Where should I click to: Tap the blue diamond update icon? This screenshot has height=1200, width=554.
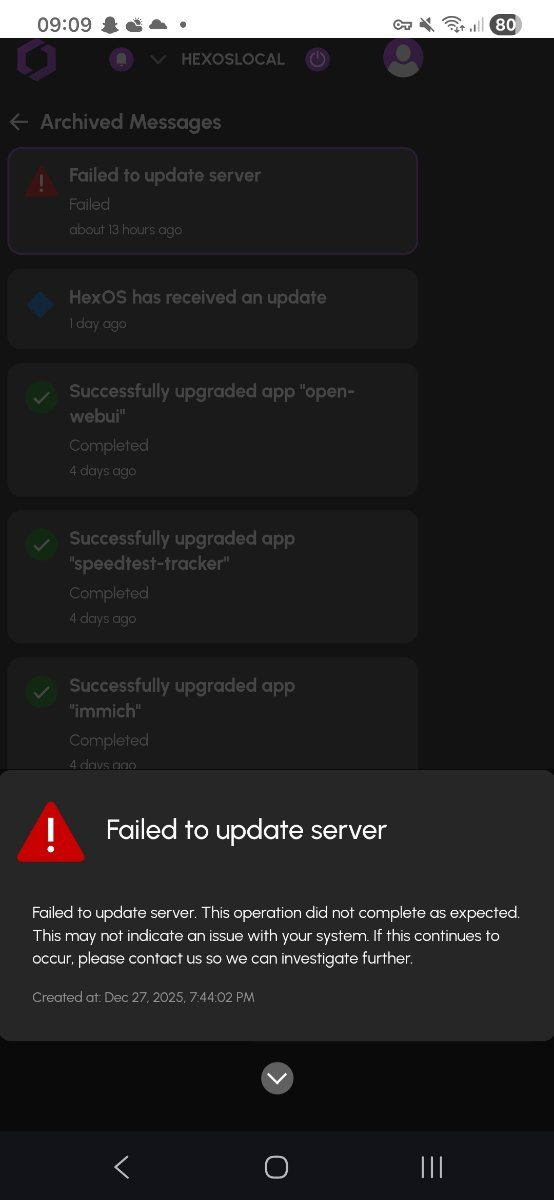pos(40,304)
